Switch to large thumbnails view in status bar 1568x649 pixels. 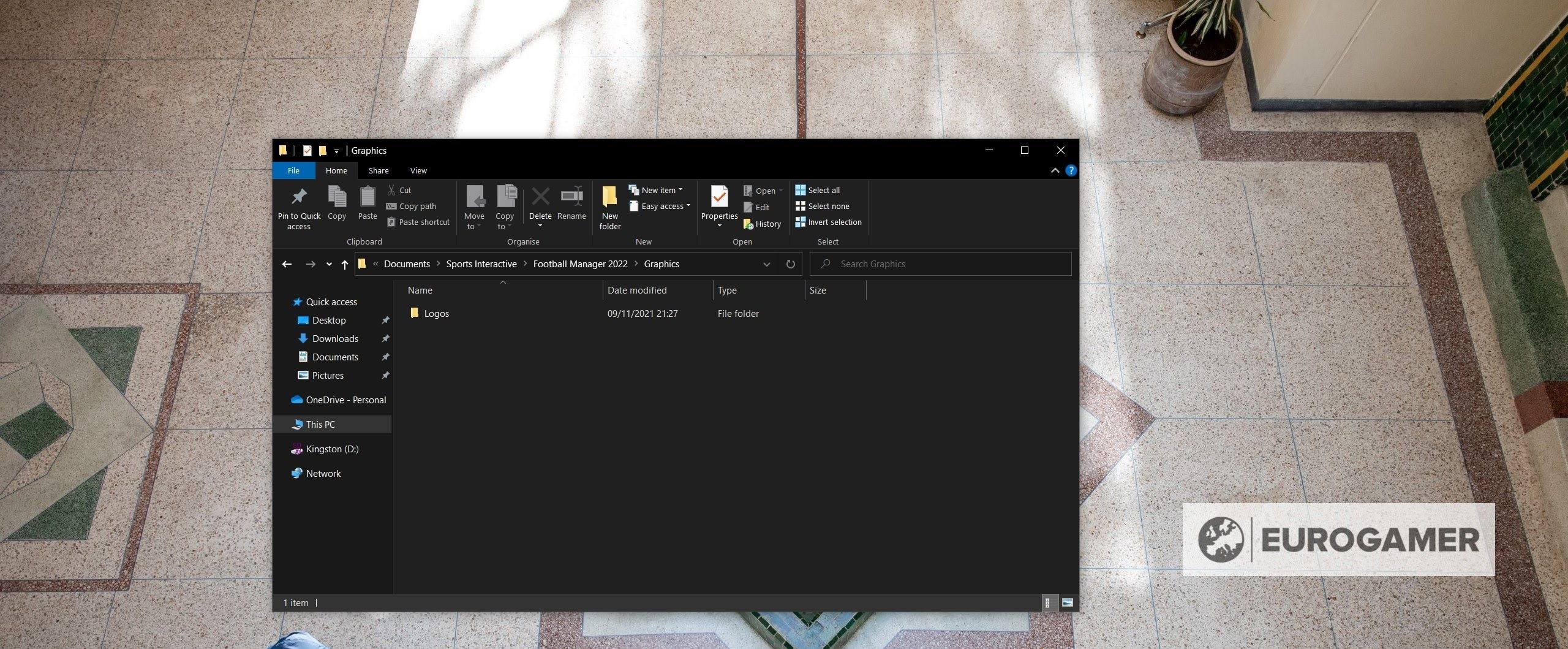pos(1068,602)
